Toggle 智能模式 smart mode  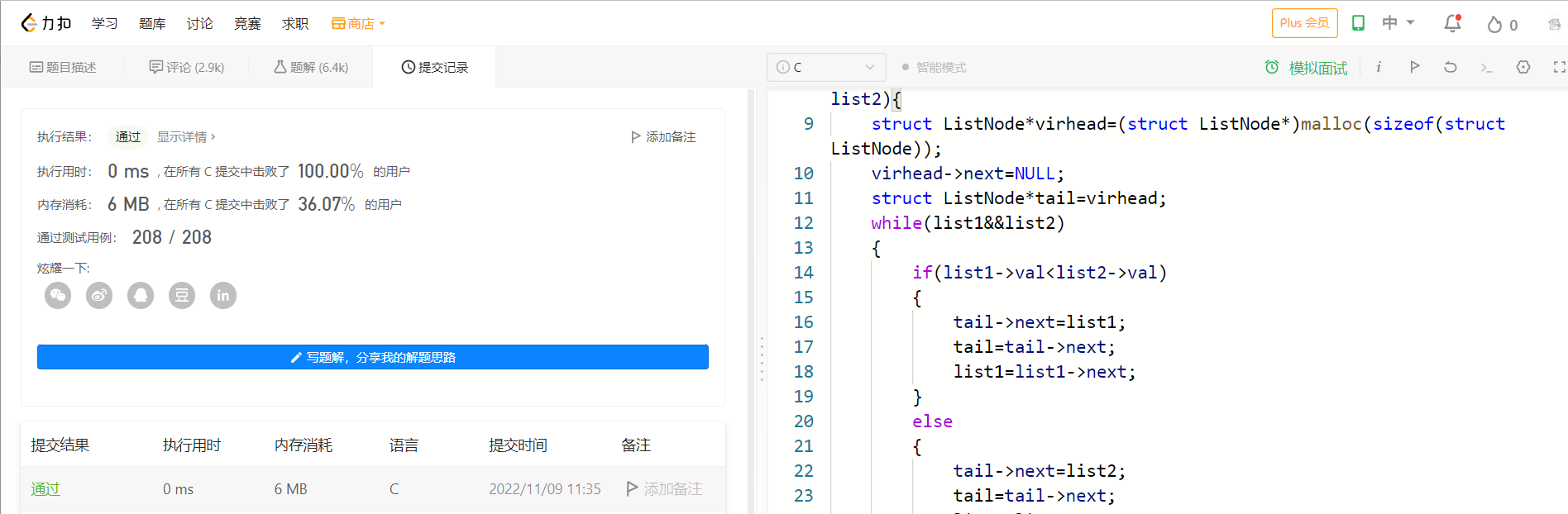click(x=934, y=67)
